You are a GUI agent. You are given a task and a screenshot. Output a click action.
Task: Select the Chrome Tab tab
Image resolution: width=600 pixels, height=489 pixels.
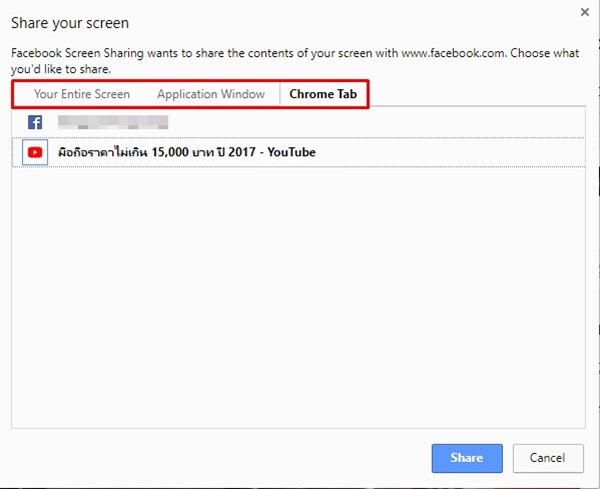coord(323,94)
